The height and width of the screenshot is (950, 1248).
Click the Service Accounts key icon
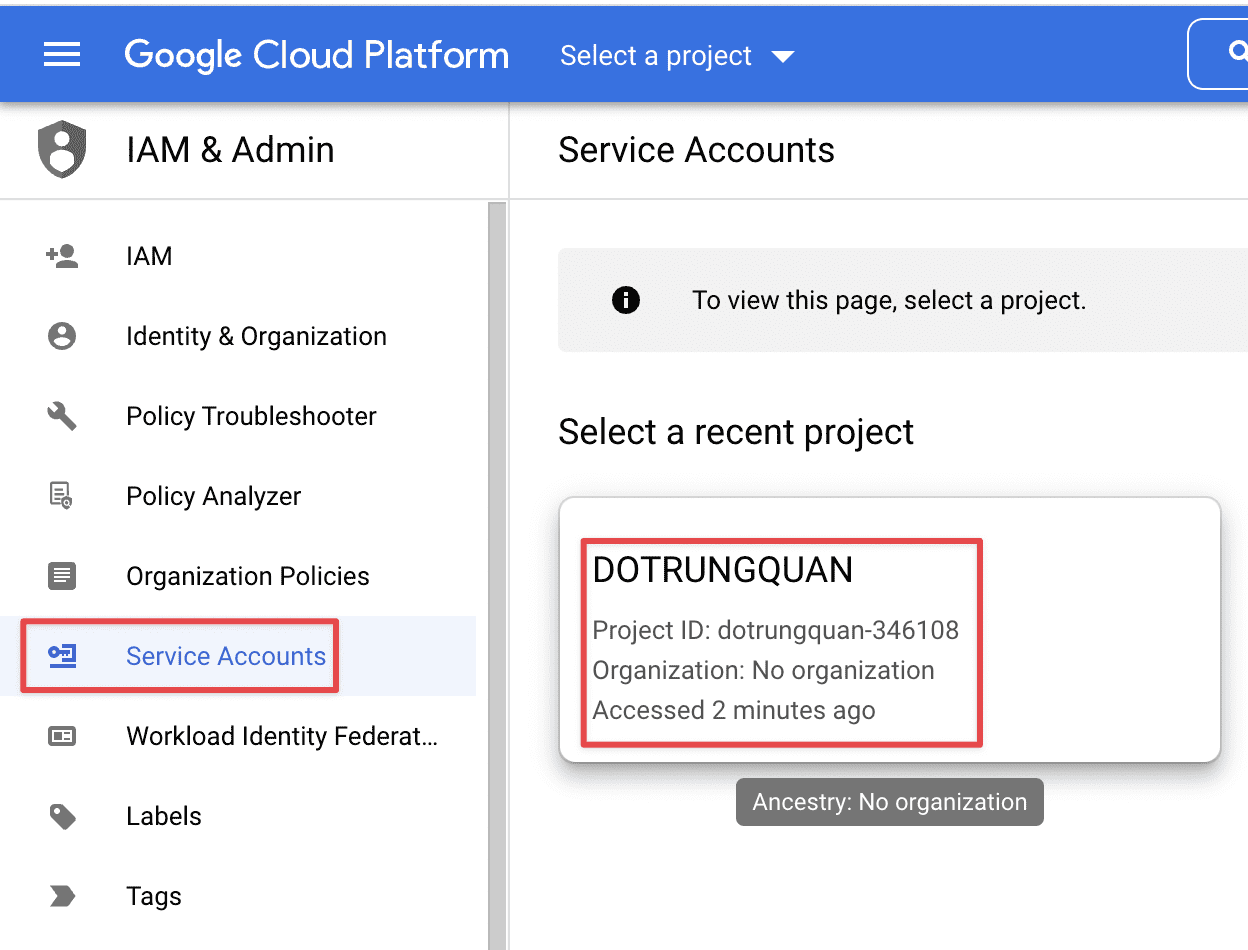(62, 656)
